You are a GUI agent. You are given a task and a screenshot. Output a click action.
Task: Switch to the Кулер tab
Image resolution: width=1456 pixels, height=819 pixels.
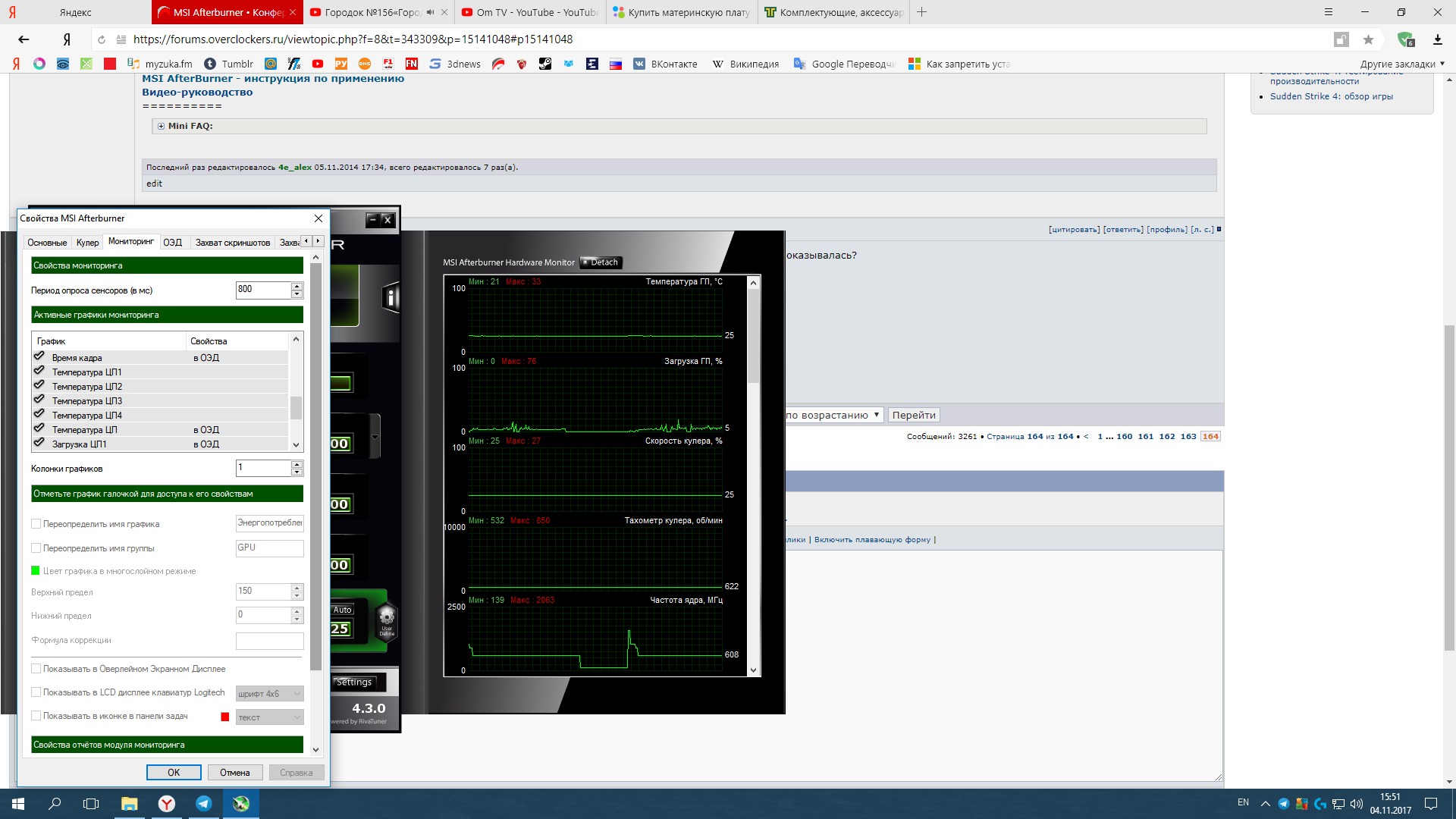point(87,243)
